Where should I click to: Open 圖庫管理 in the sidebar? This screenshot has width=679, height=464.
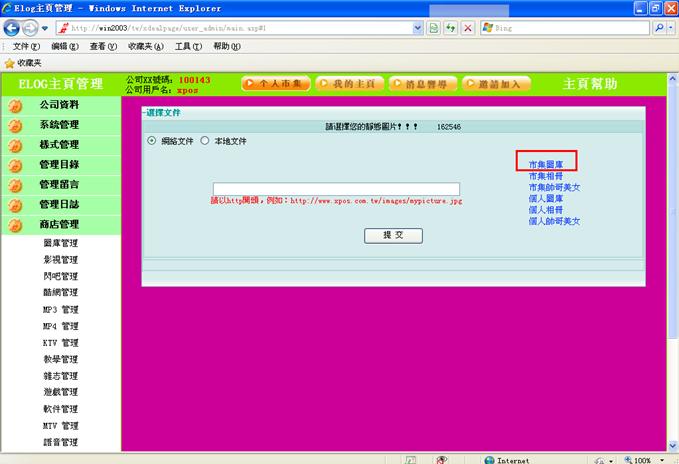[x=60, y=243]
